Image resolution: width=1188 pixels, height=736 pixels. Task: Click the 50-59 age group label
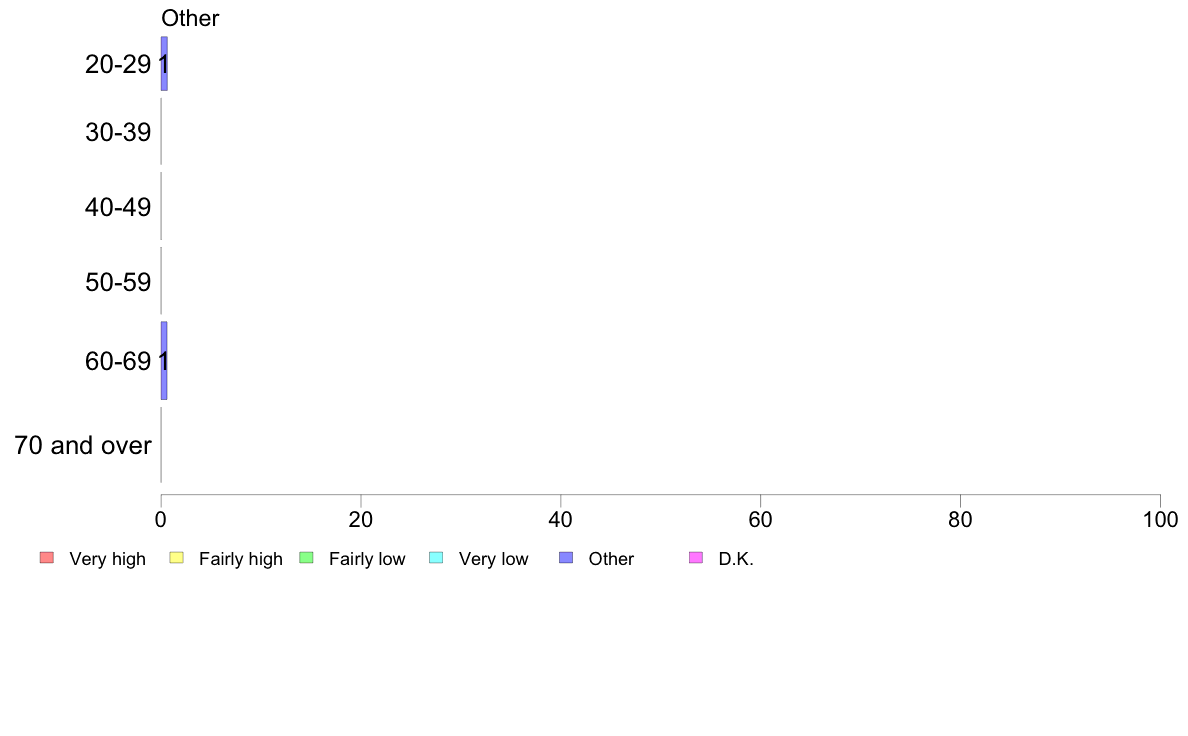(118, 282)
